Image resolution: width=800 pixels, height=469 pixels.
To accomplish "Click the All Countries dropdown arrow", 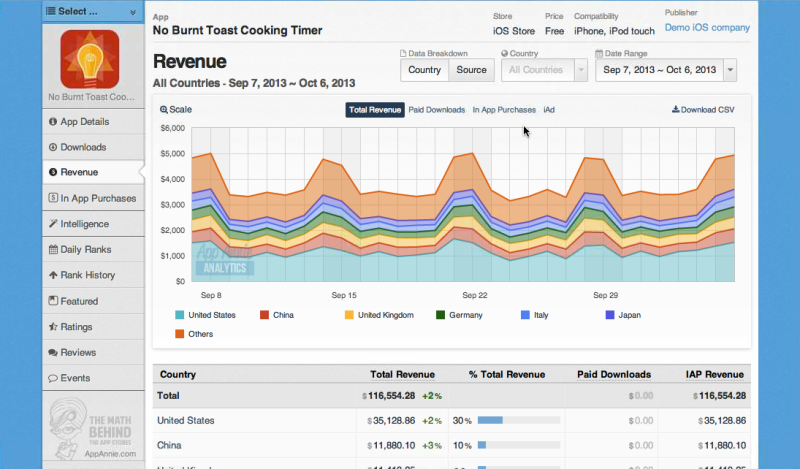I will pyautogui.click(x=581, y=70).
